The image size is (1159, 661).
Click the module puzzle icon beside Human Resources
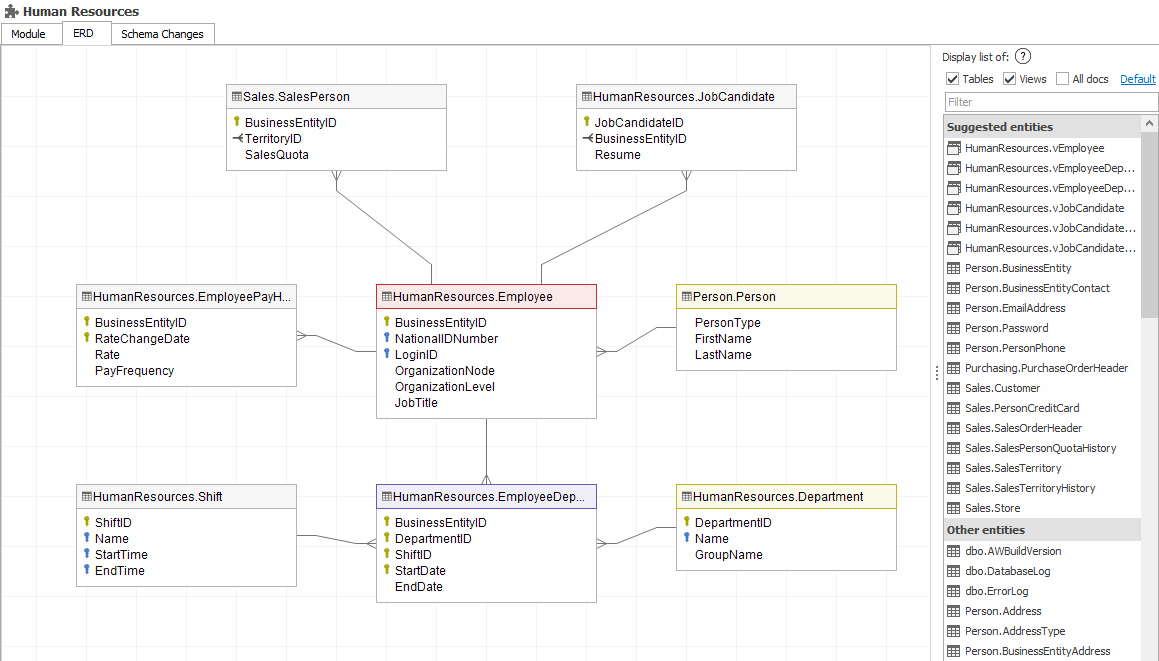[11, 12]
